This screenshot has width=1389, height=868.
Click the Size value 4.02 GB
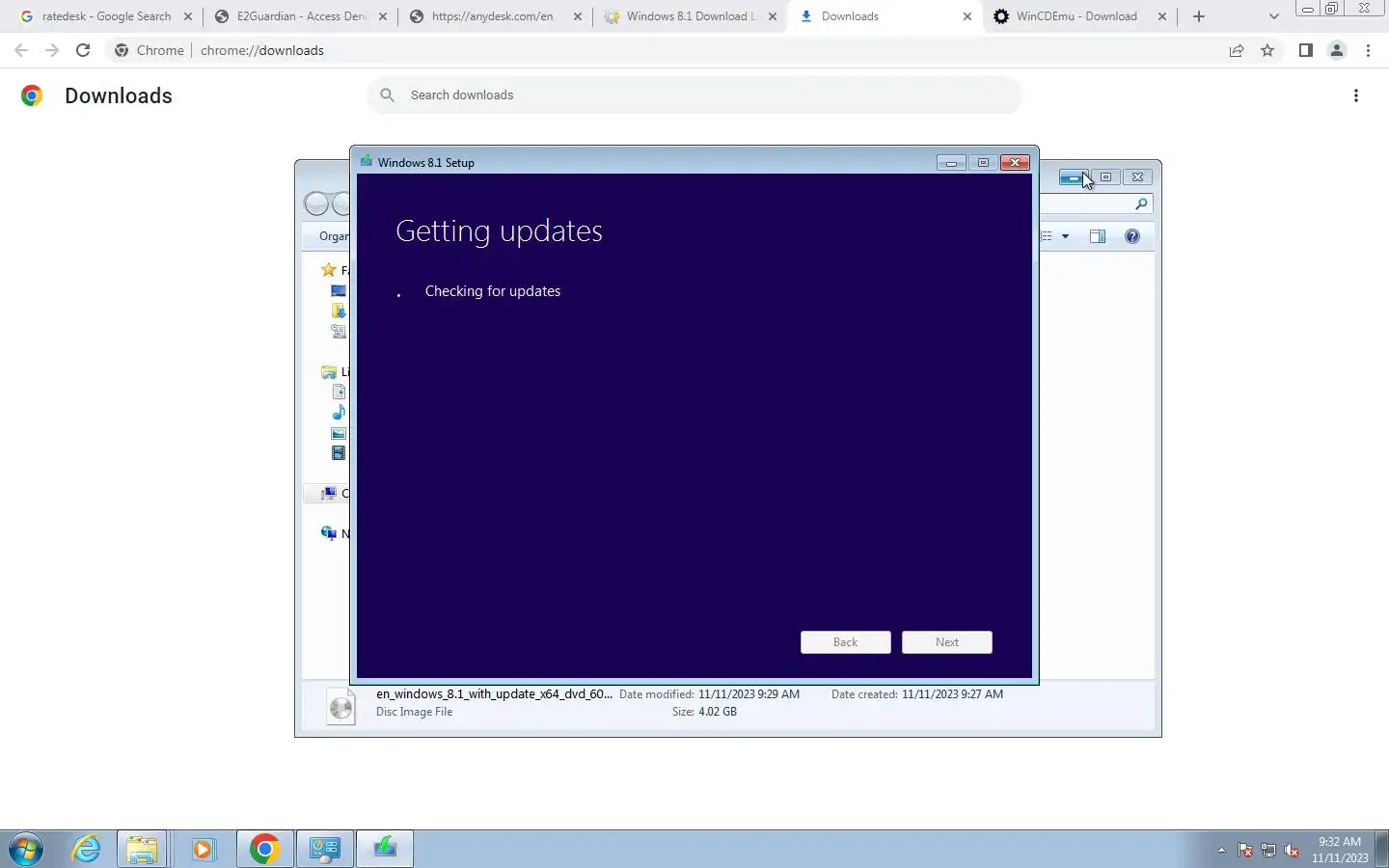pyautogui.click(x=718, y=712)
